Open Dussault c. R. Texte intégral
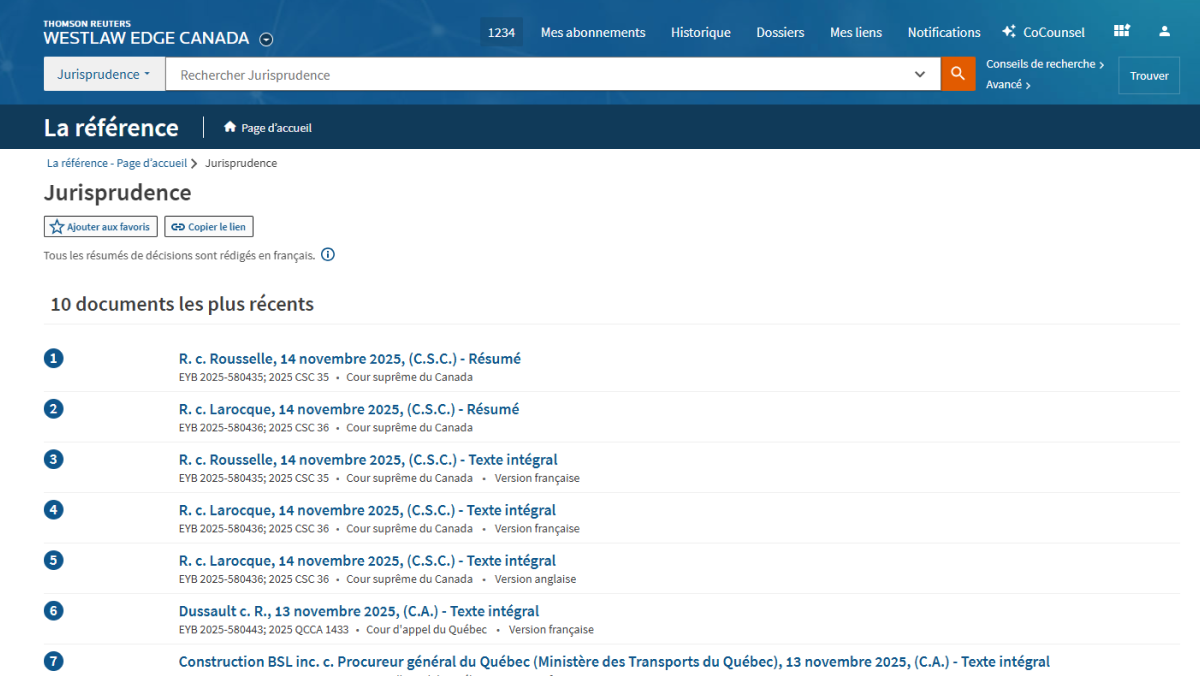 click(x=358, y=611)
